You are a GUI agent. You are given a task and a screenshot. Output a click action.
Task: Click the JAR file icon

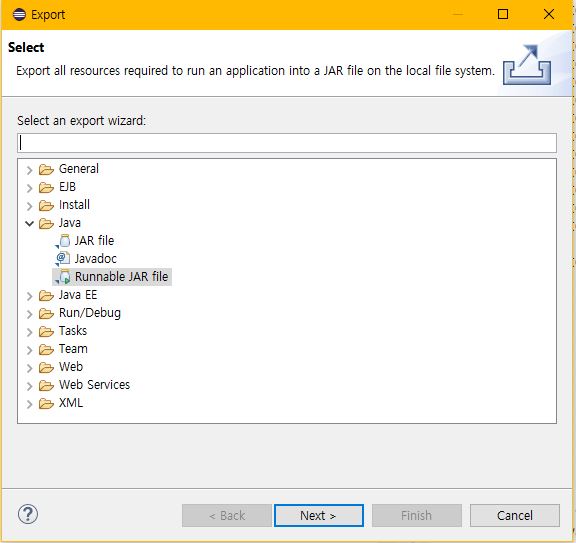(x=64, y=241)
